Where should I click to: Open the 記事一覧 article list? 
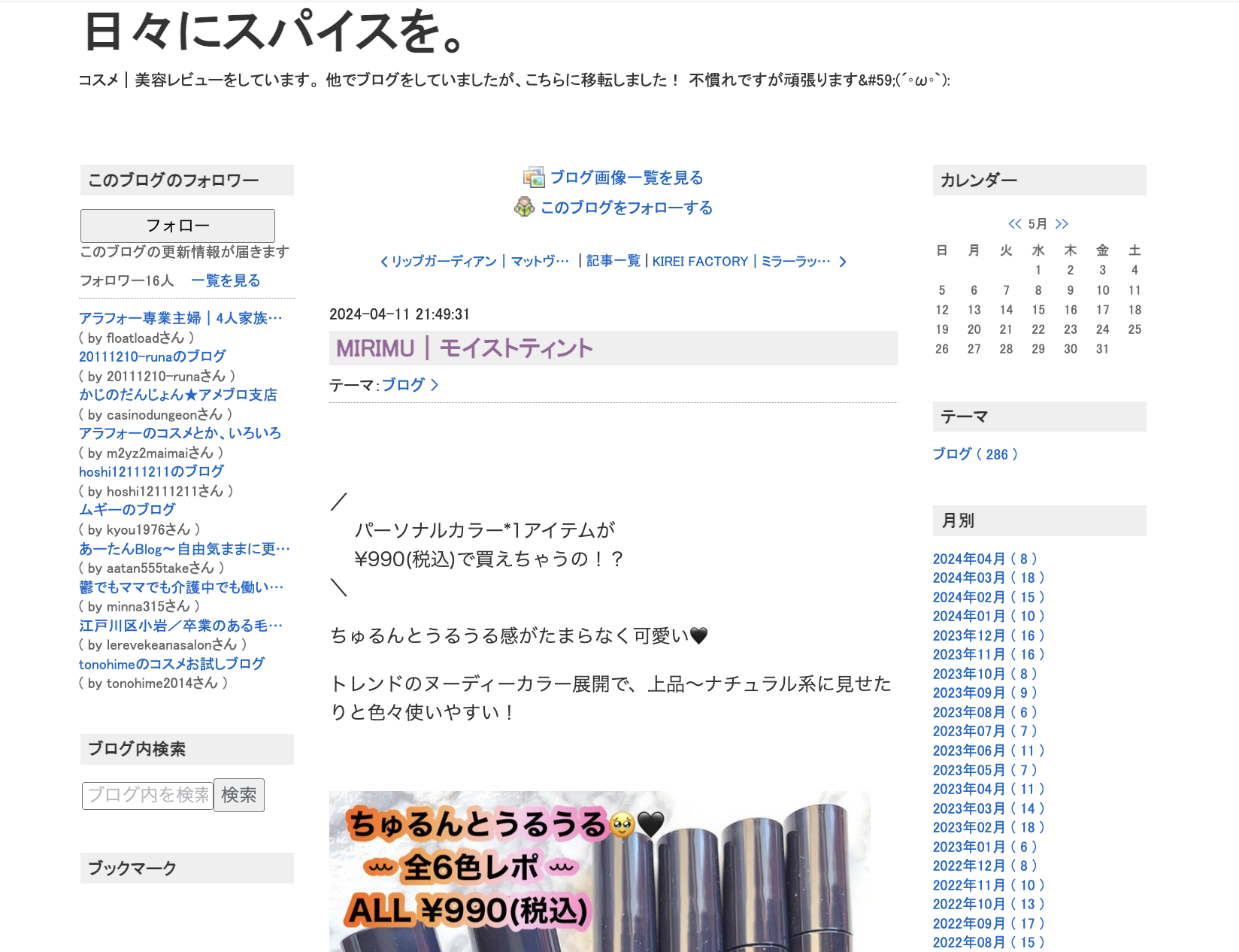click(613, 261)
